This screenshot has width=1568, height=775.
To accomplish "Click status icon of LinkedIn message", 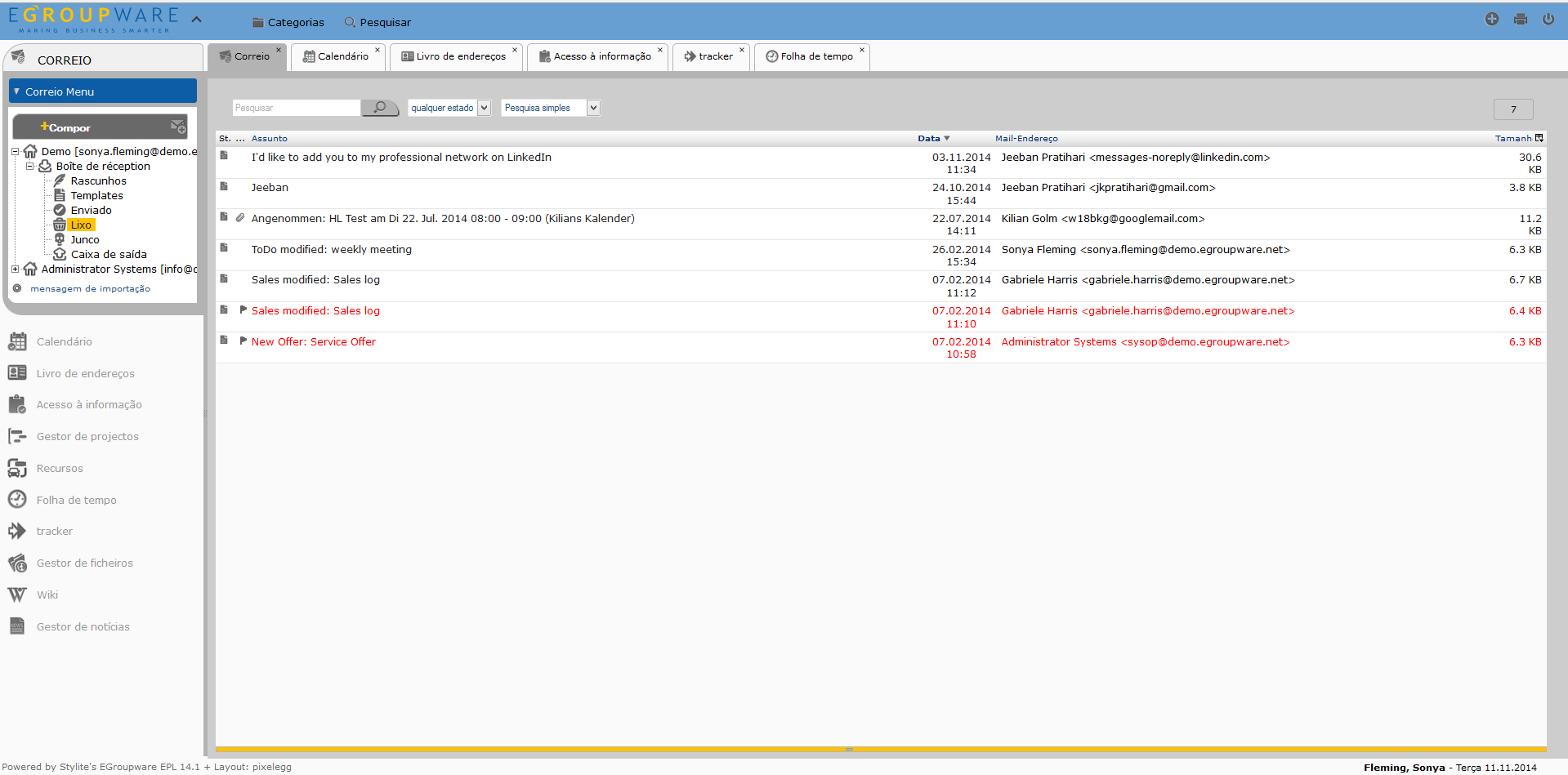I will [x=224, y=155].
